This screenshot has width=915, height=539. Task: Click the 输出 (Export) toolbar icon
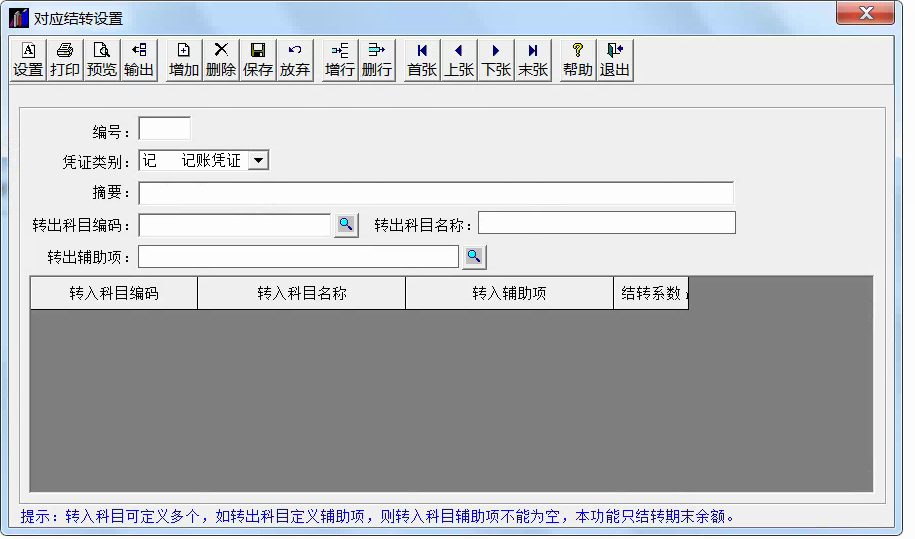pyautogui.click(x=139, y=60)
